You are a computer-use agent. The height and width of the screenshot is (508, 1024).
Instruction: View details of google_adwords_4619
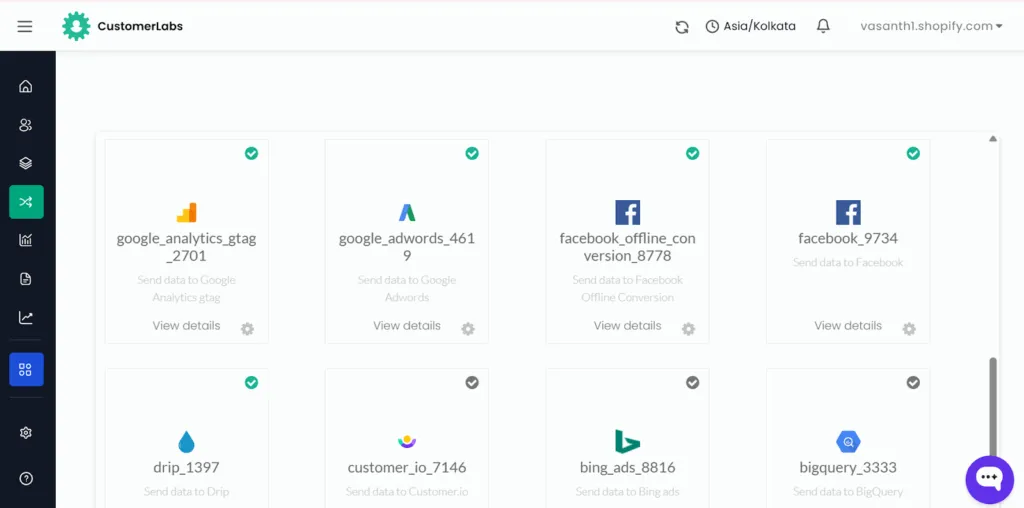tap(407, 325)
